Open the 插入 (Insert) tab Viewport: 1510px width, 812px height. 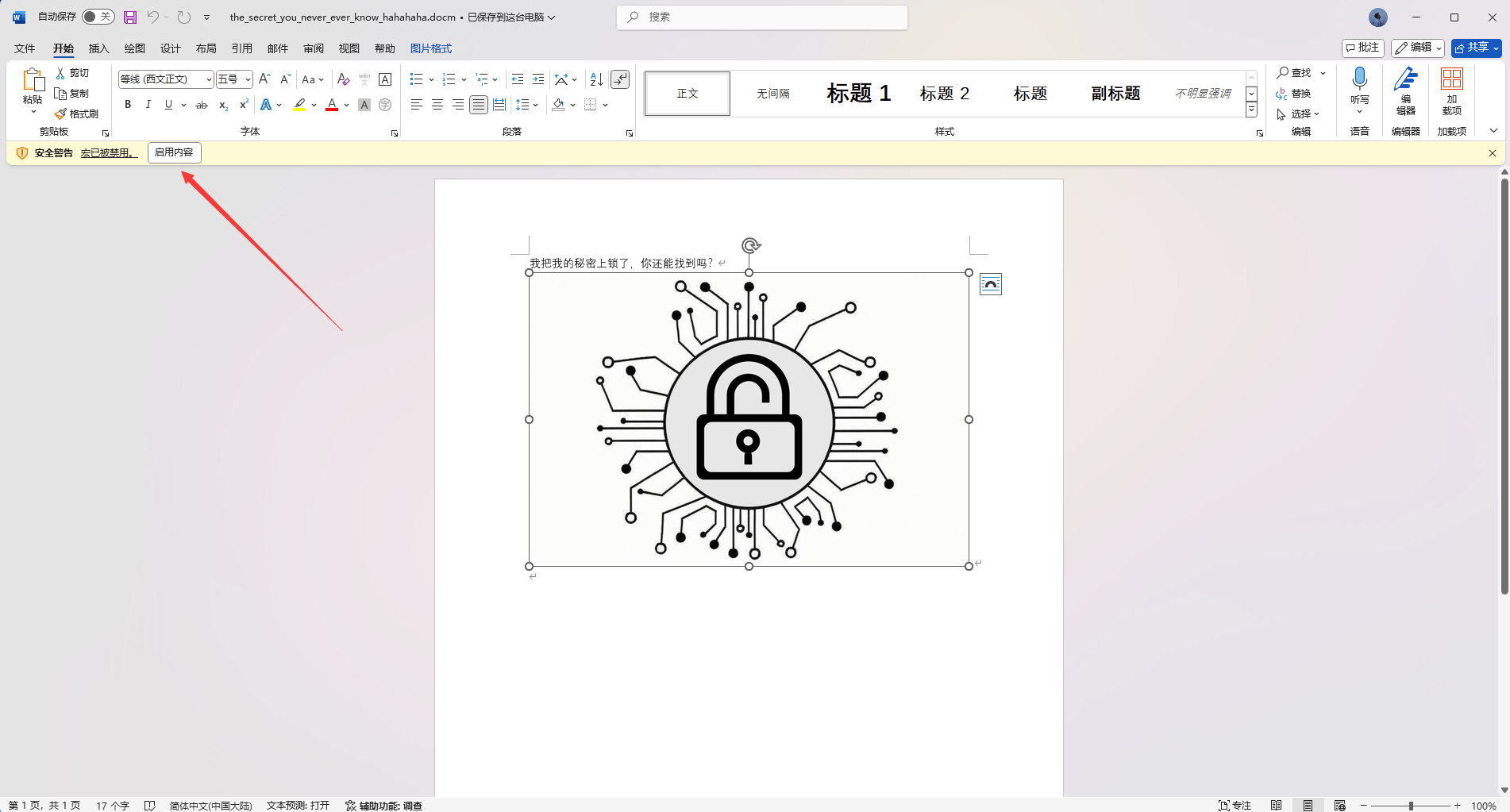[98, 48]
